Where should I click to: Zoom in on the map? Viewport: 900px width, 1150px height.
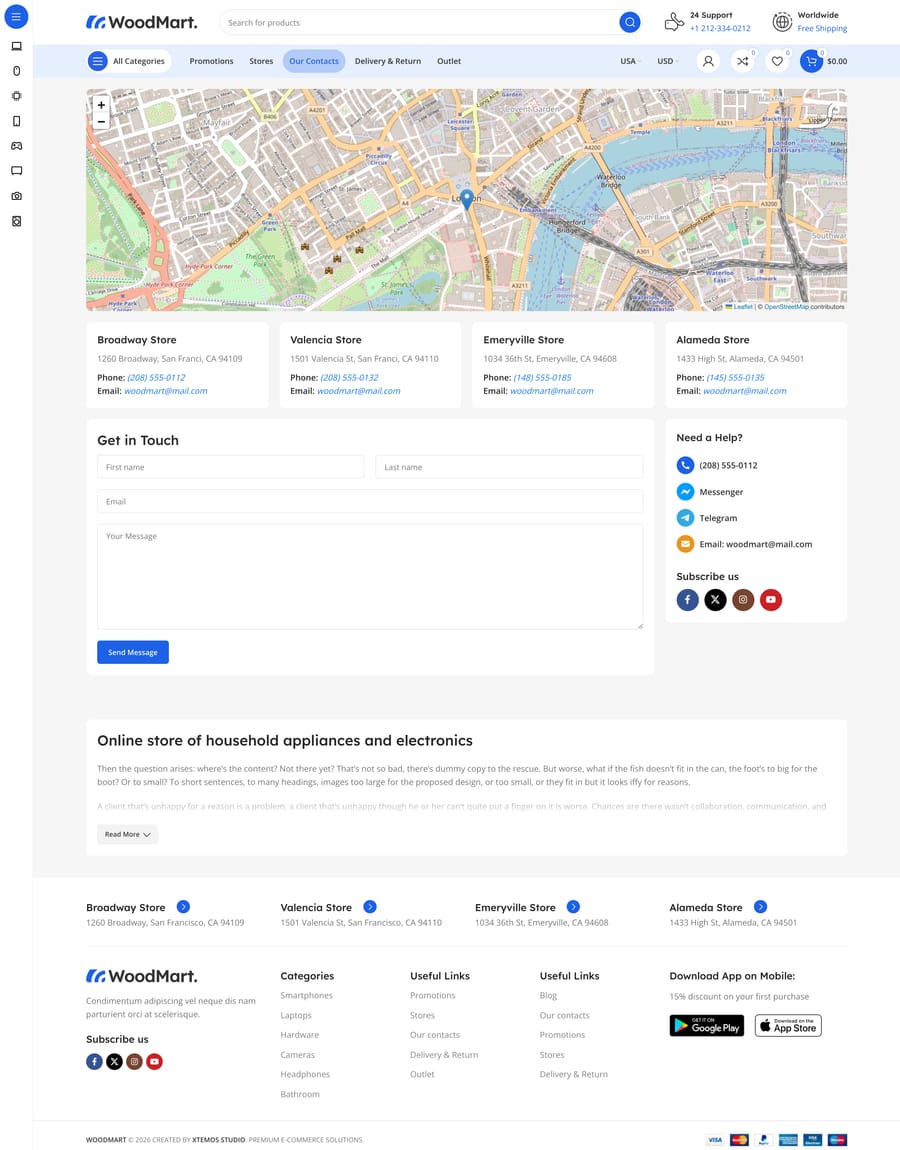pyautogui.click(x=101, y=105)
